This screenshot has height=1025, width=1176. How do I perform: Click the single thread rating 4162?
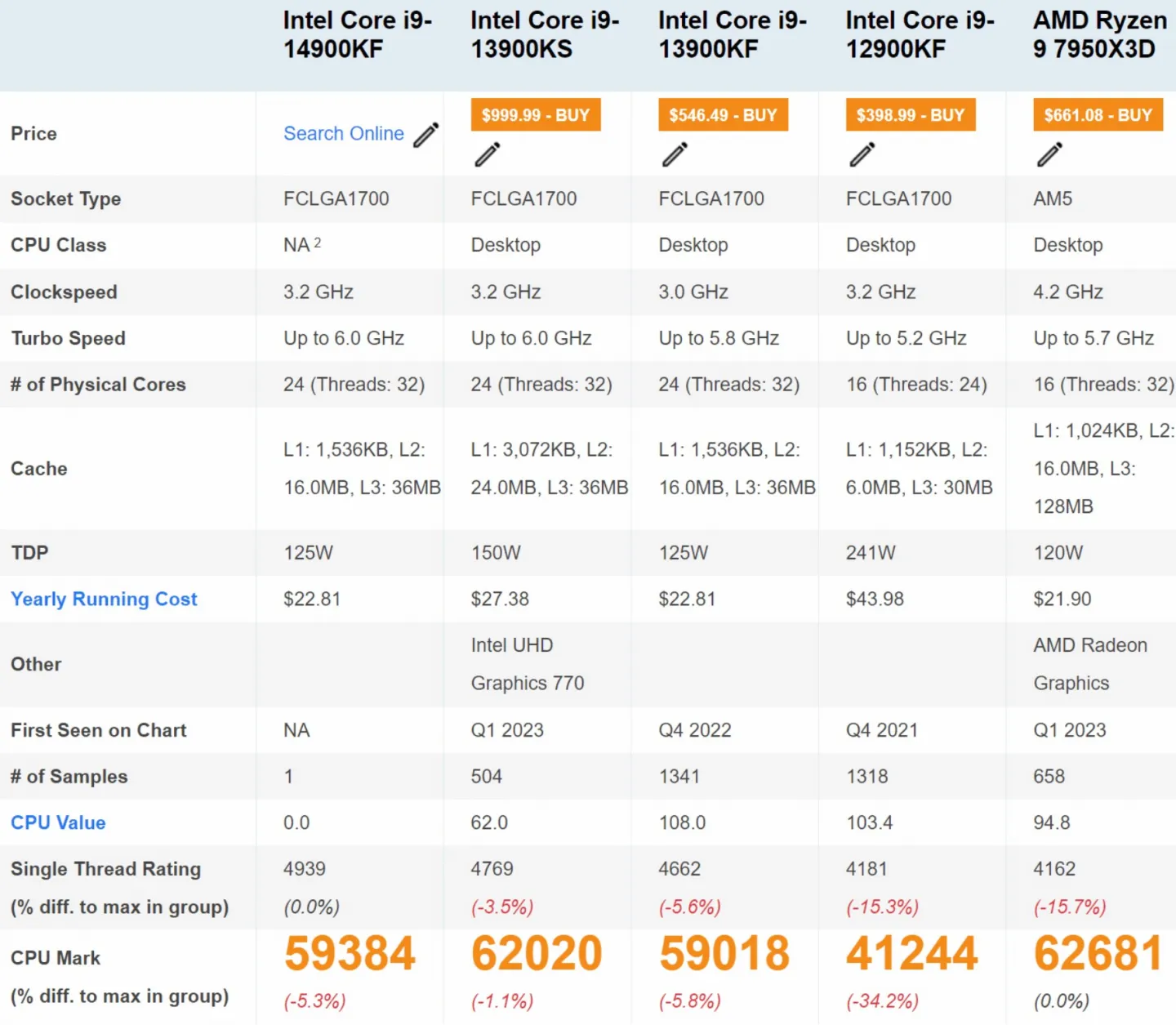pyautogui.click(x=1055, y=869)
